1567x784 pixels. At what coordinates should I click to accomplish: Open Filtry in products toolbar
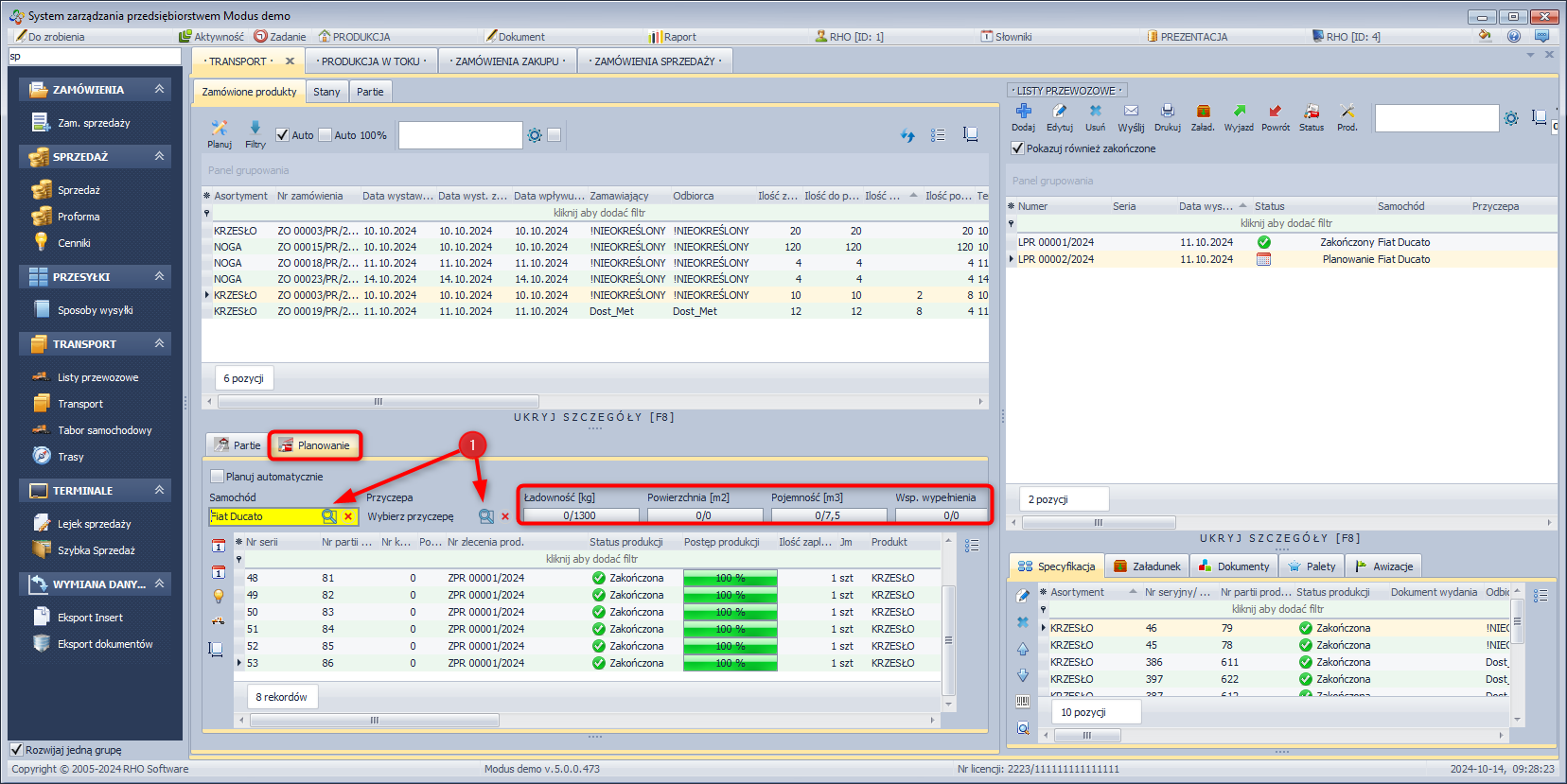point(255,129)
